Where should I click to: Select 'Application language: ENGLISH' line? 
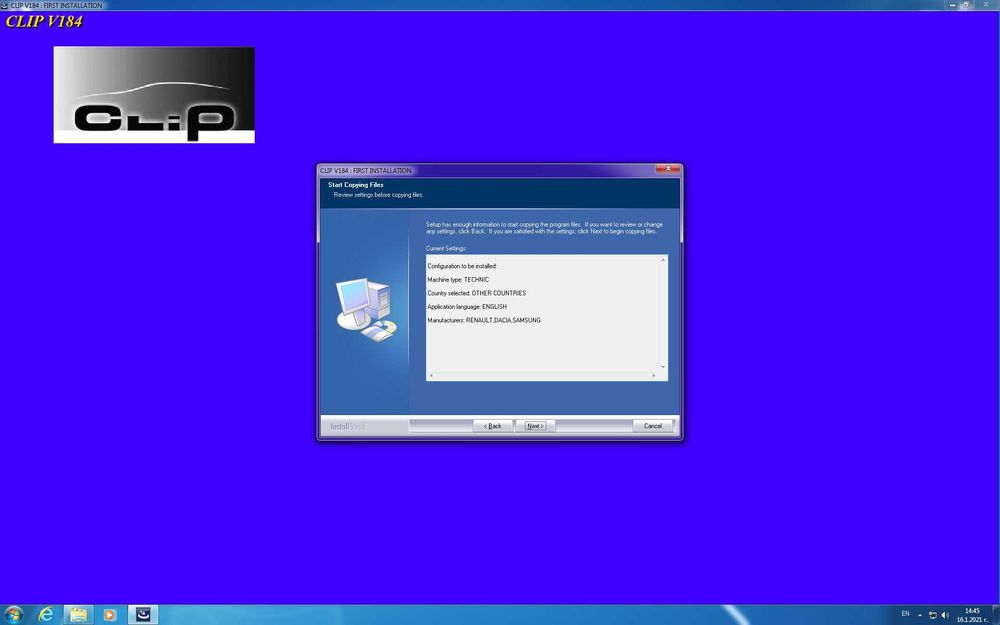point(467,307)
